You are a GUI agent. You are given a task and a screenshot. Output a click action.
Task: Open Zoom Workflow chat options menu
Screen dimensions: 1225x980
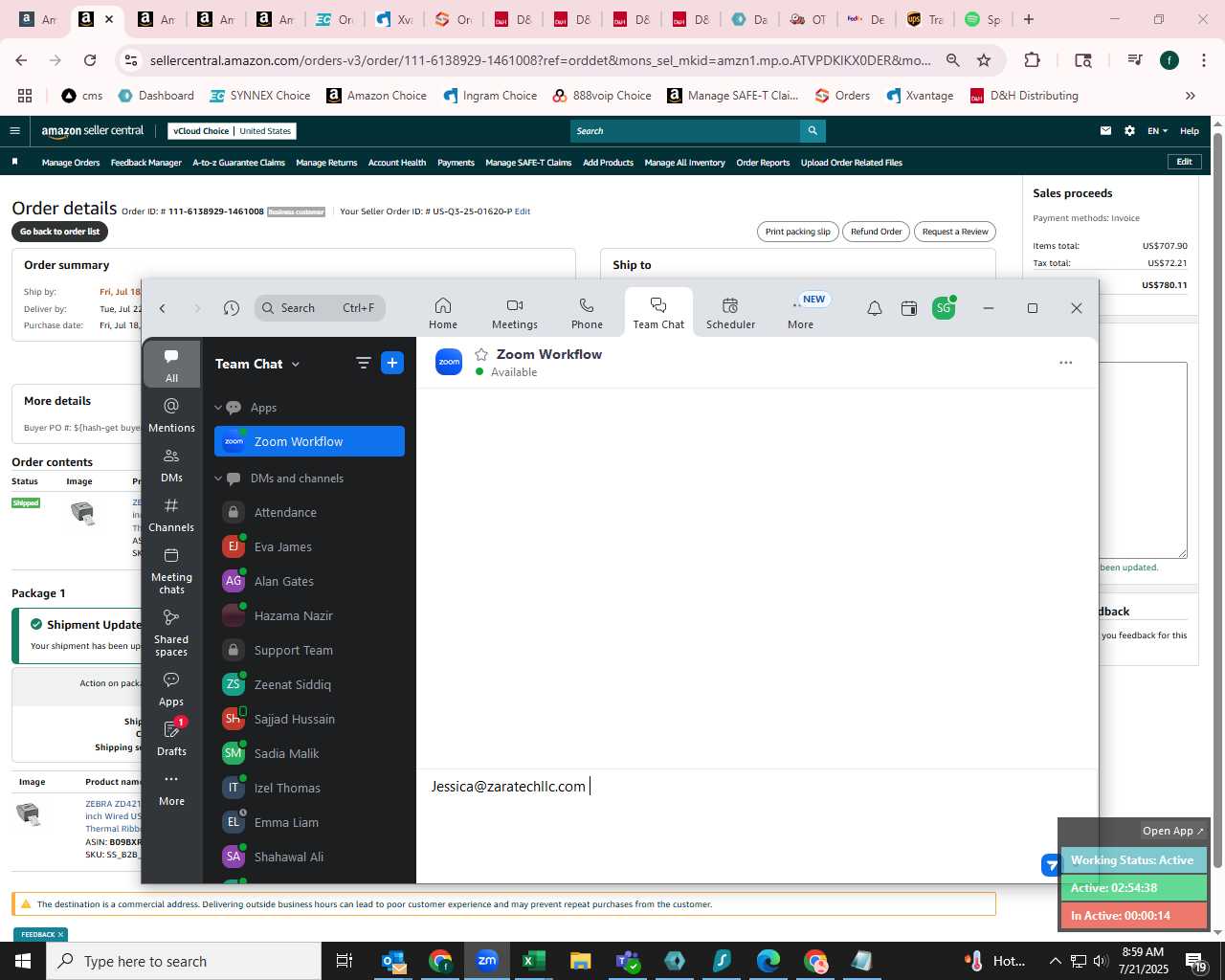click(1066, 363)
